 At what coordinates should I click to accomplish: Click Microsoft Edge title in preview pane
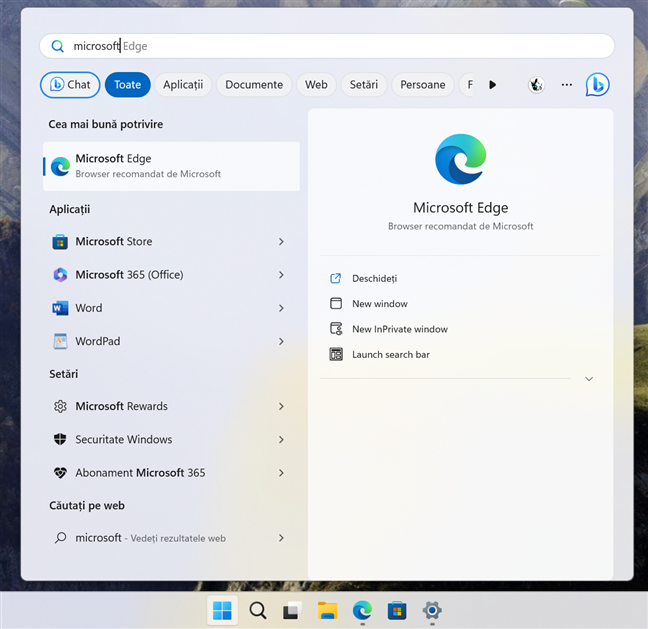pyautogui.click(x=461, y=207)
